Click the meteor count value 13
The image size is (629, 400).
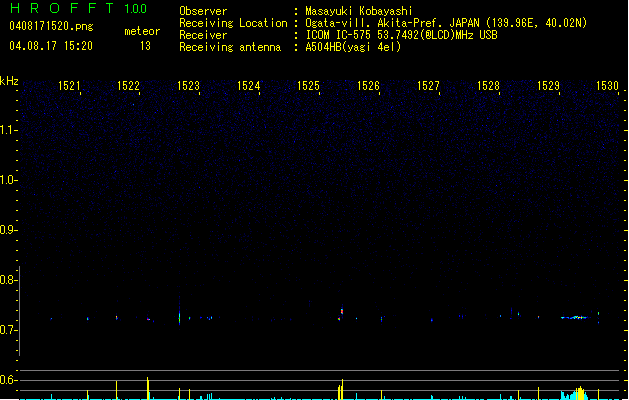pos(145,46)
